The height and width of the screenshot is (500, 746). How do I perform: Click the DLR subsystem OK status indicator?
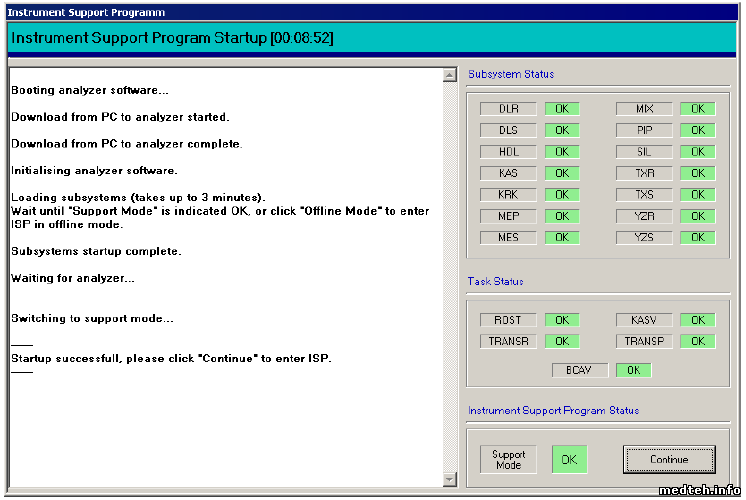[x=561, y=109]
